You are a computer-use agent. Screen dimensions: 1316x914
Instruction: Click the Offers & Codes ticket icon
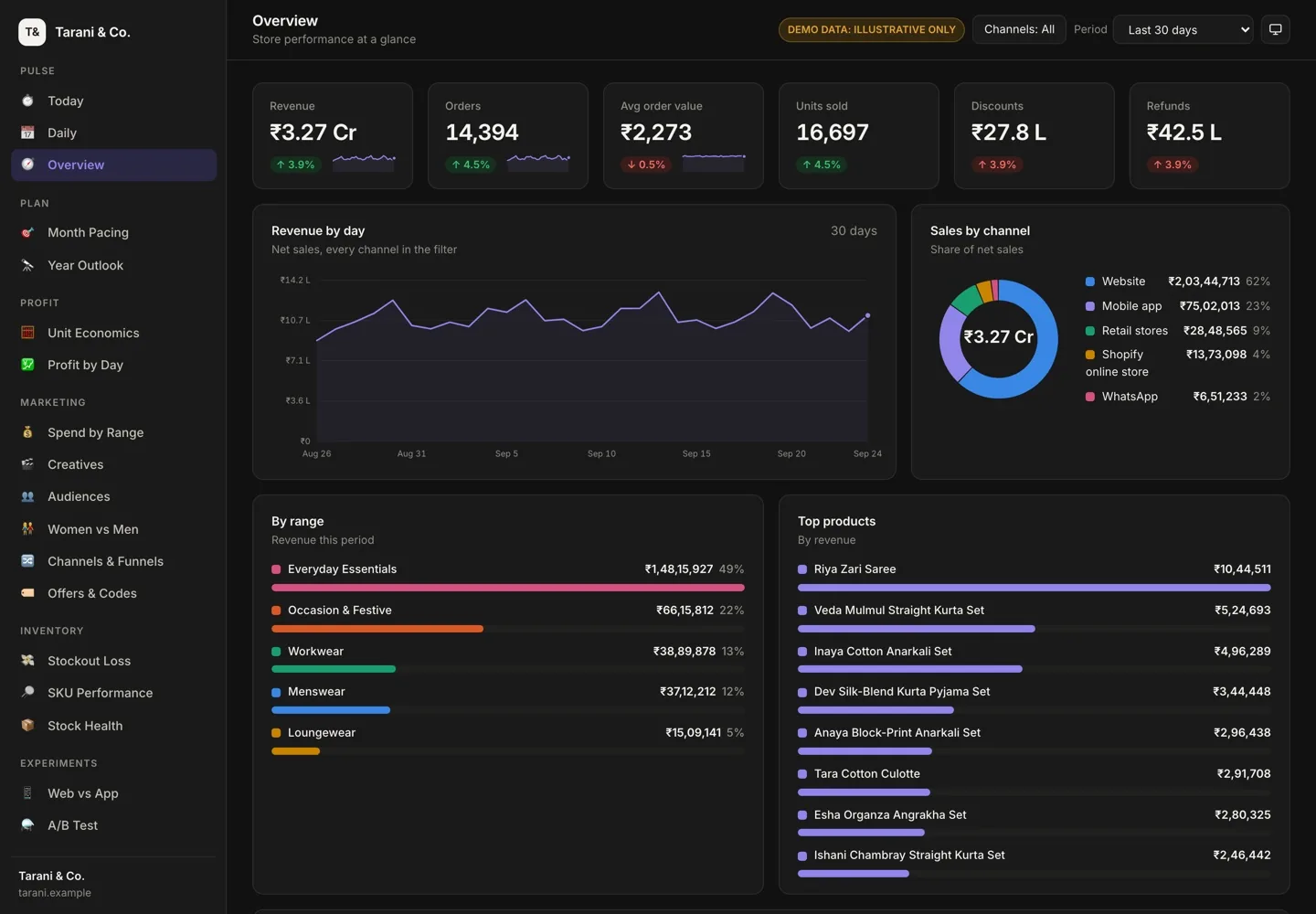[27, 593]
